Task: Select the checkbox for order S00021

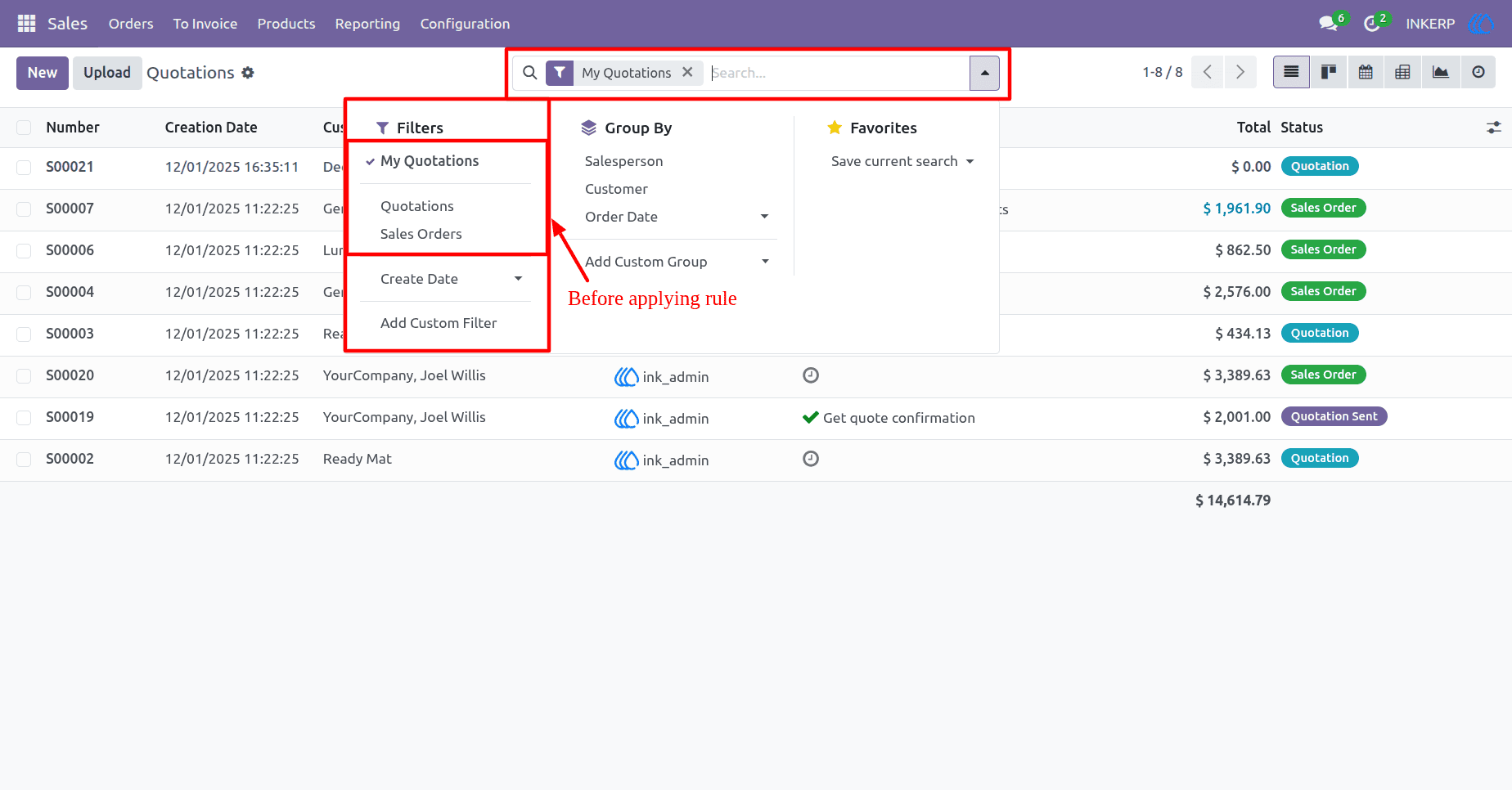Action: point(24,167)
